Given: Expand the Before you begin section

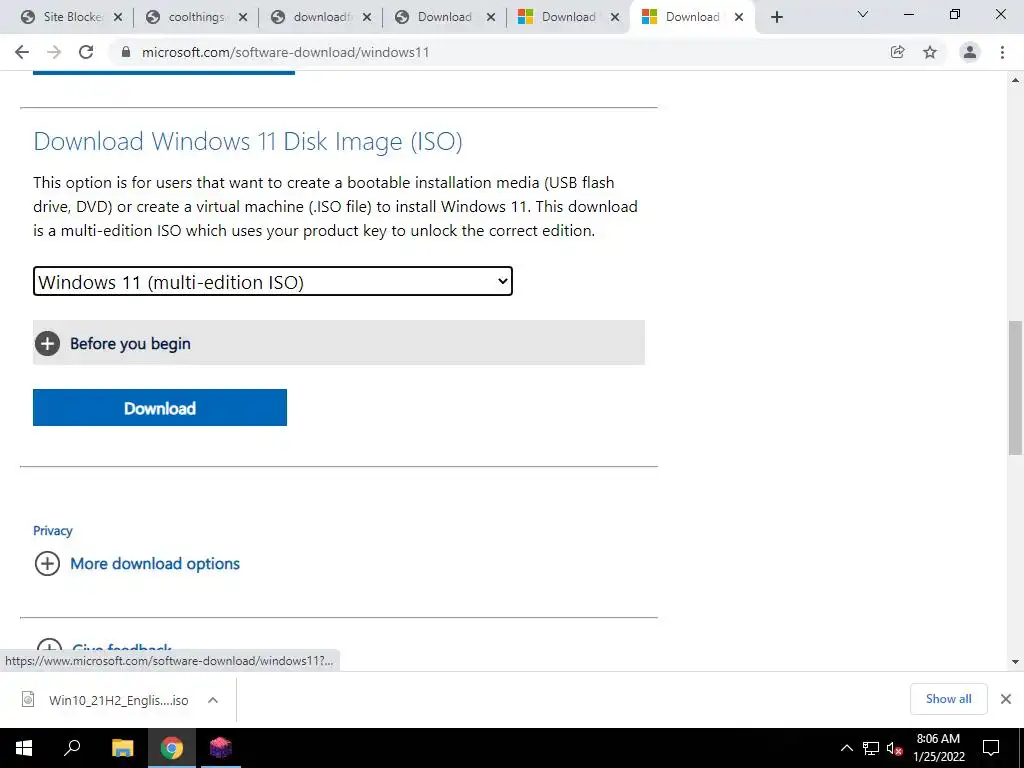Looking at the screenshot, I should click(x=339, y=343).
